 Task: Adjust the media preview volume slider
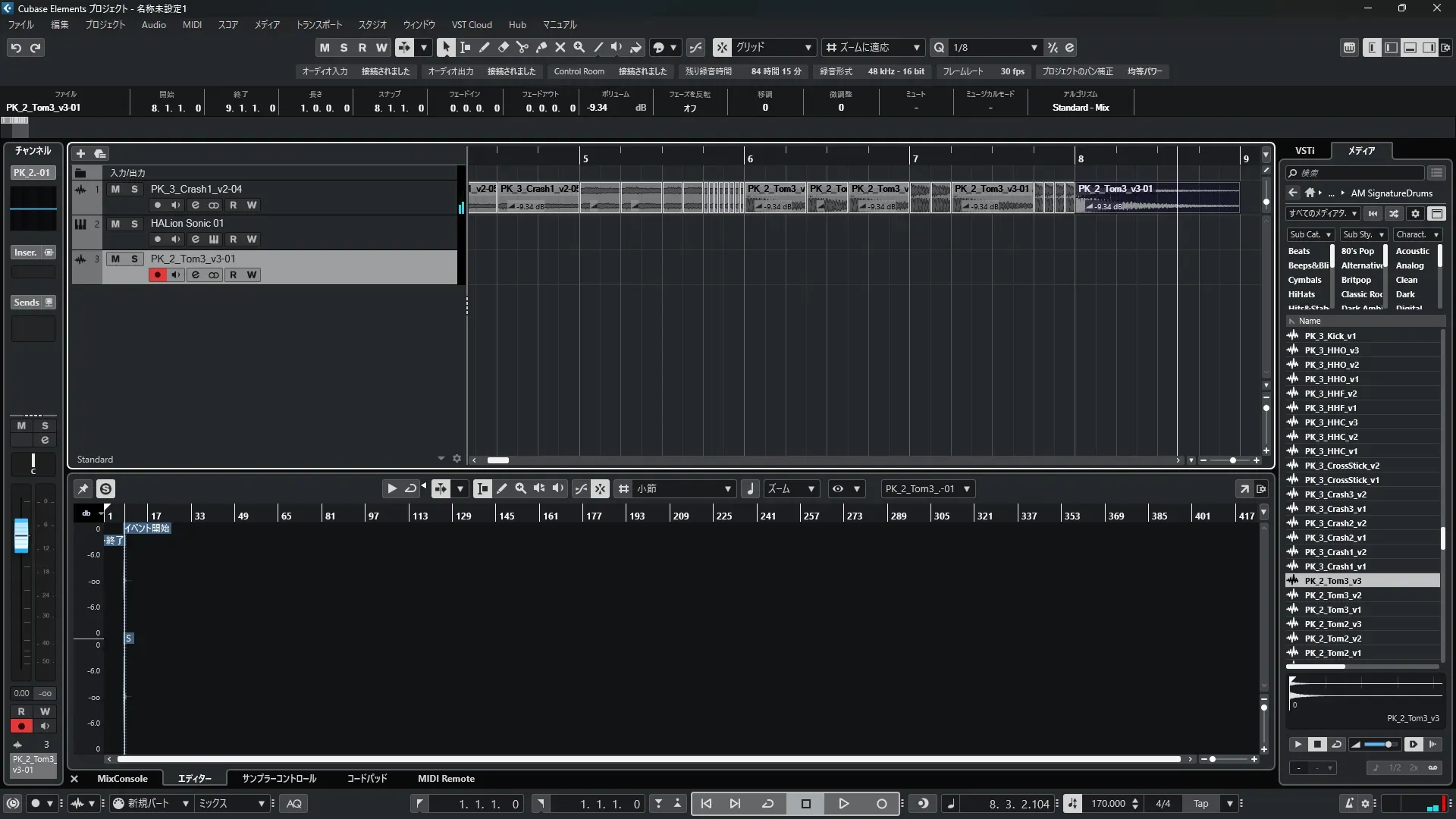[1388, 745]
